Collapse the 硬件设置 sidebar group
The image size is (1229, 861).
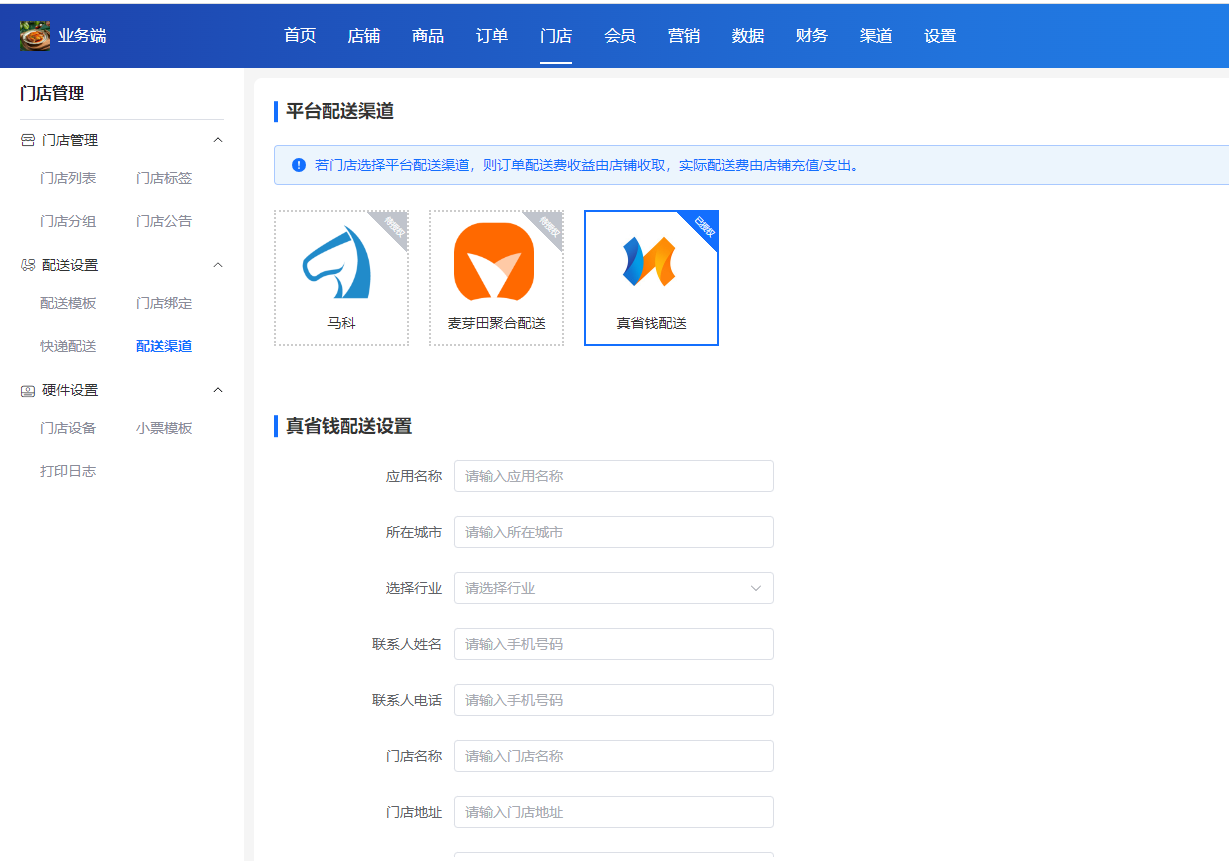click(x=218, y=390)
